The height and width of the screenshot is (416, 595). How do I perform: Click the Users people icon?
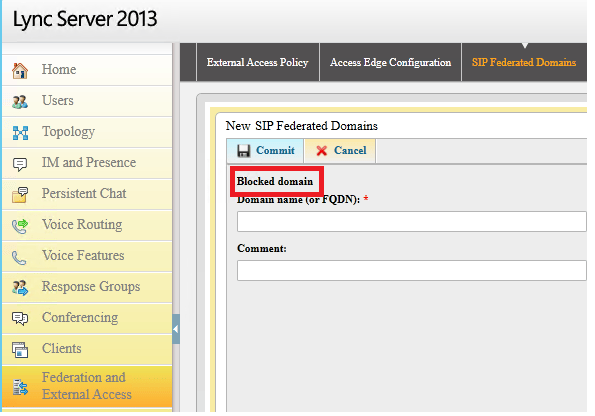click(x=20, y=101)
